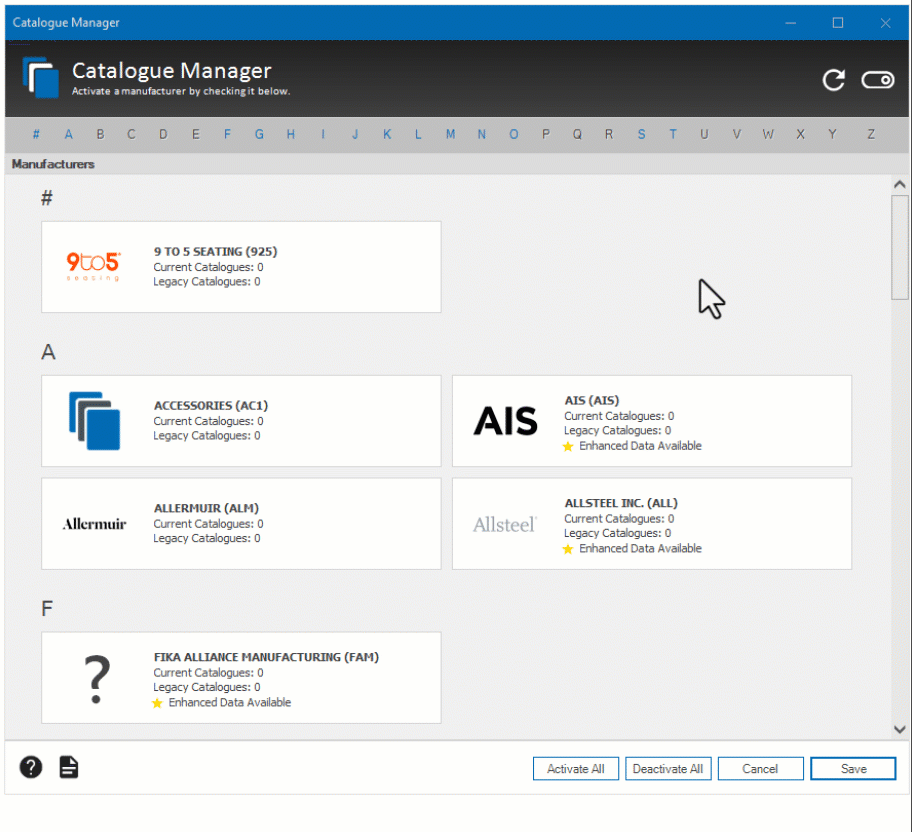Open the help question mark icon
Image resolution: width=912 pixels, height=832 pixels.
point(32,767)
